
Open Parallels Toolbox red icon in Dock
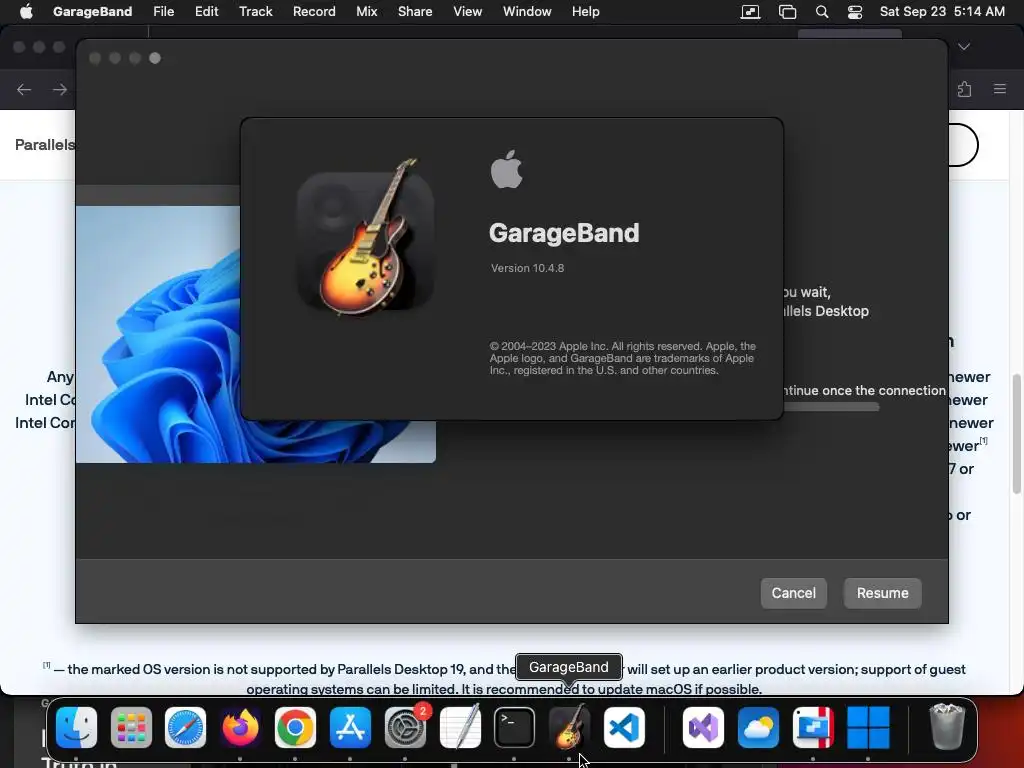pyautogui.click(x=813, y=728)
